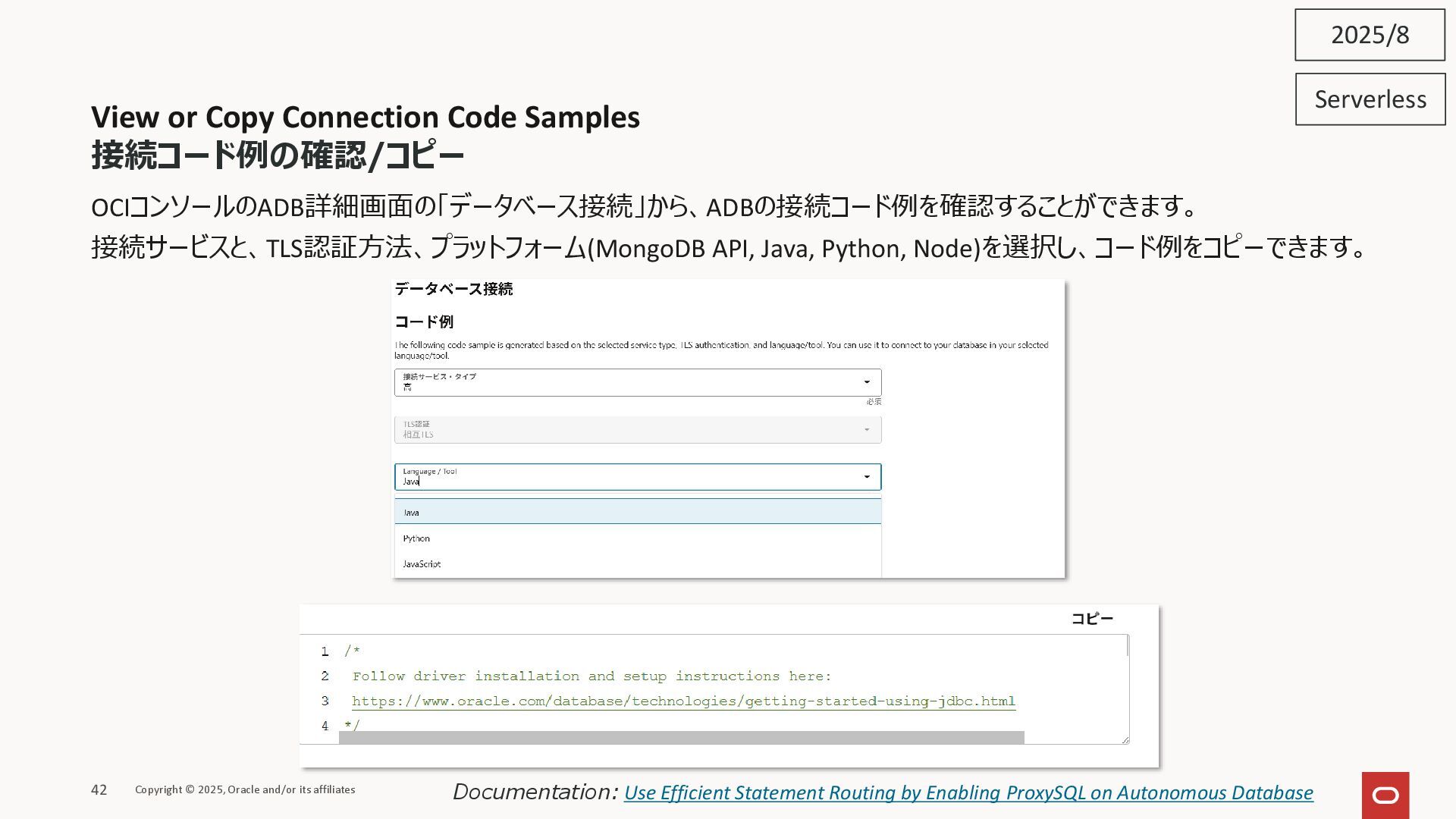
Task: Open the disabled TLS認証 dropdown
Action: [638, 430]
